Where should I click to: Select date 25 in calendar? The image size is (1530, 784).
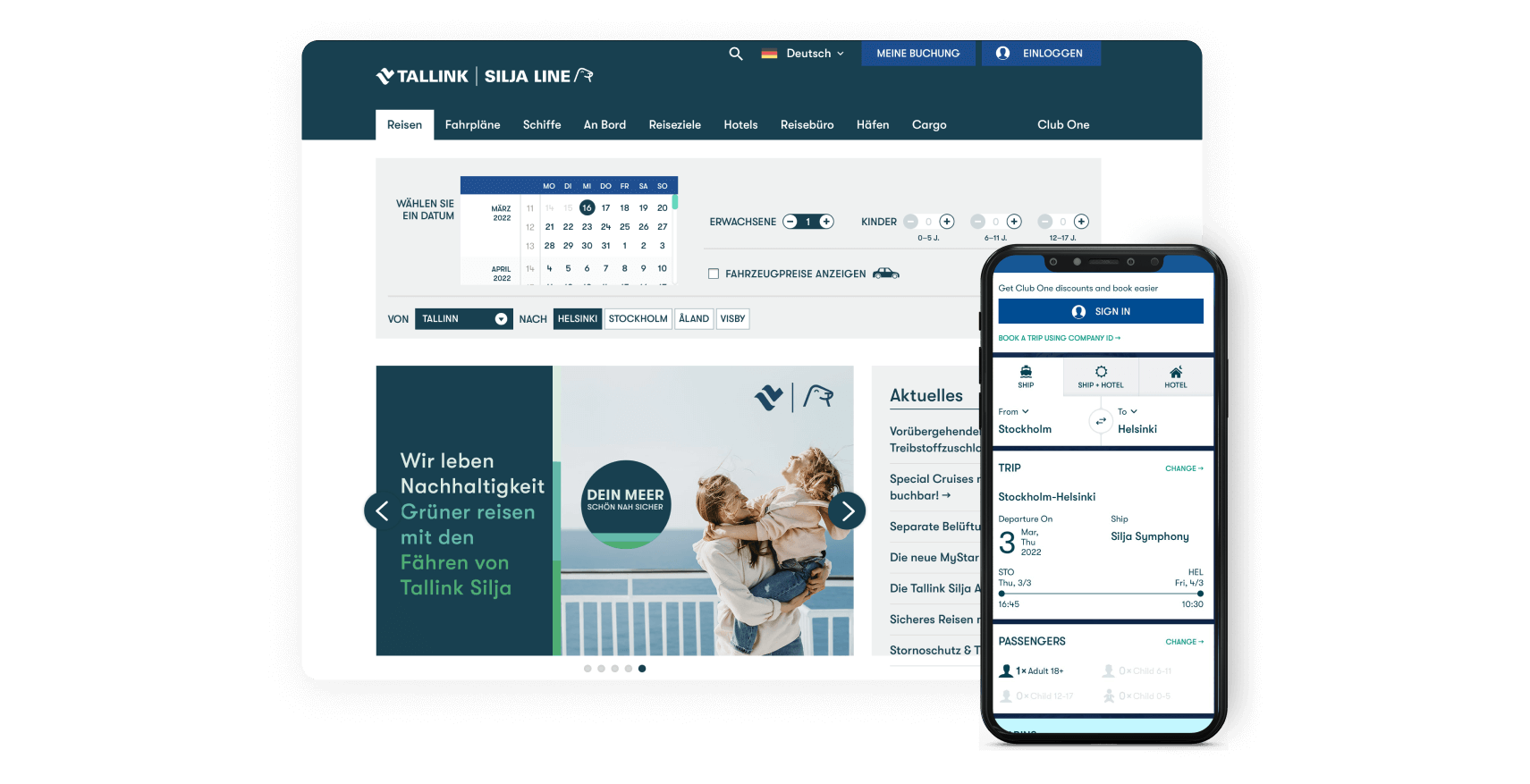tap(624, 227)
